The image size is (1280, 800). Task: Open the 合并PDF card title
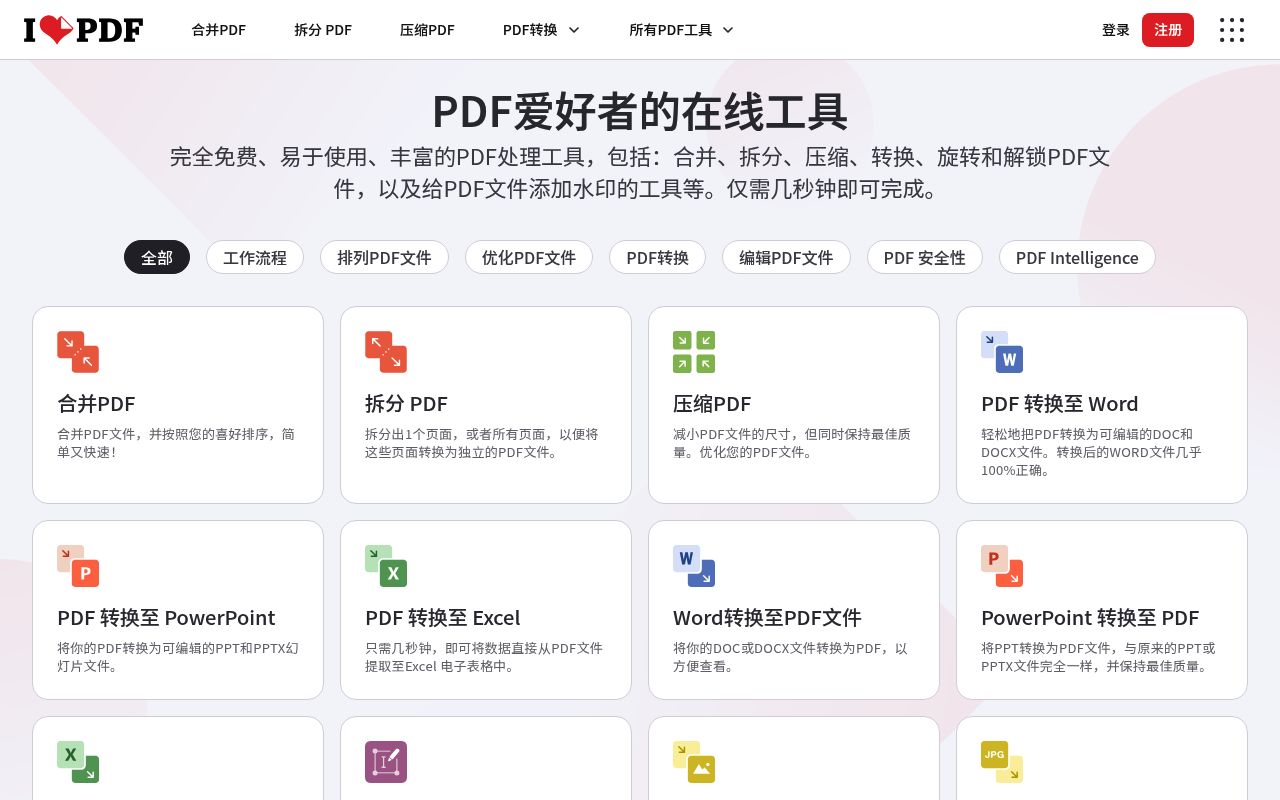click(x=96, y=404)
